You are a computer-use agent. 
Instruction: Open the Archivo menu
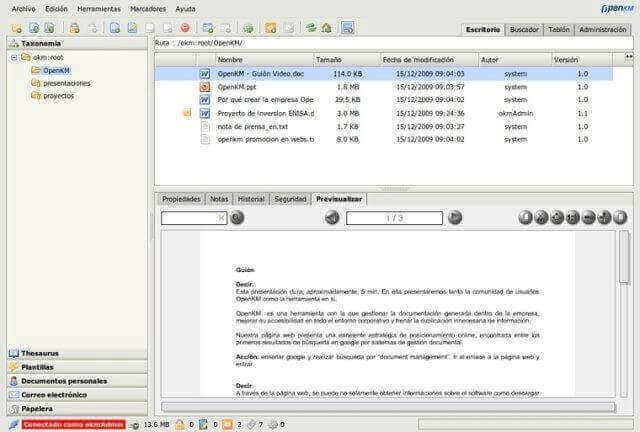[24, 9]
